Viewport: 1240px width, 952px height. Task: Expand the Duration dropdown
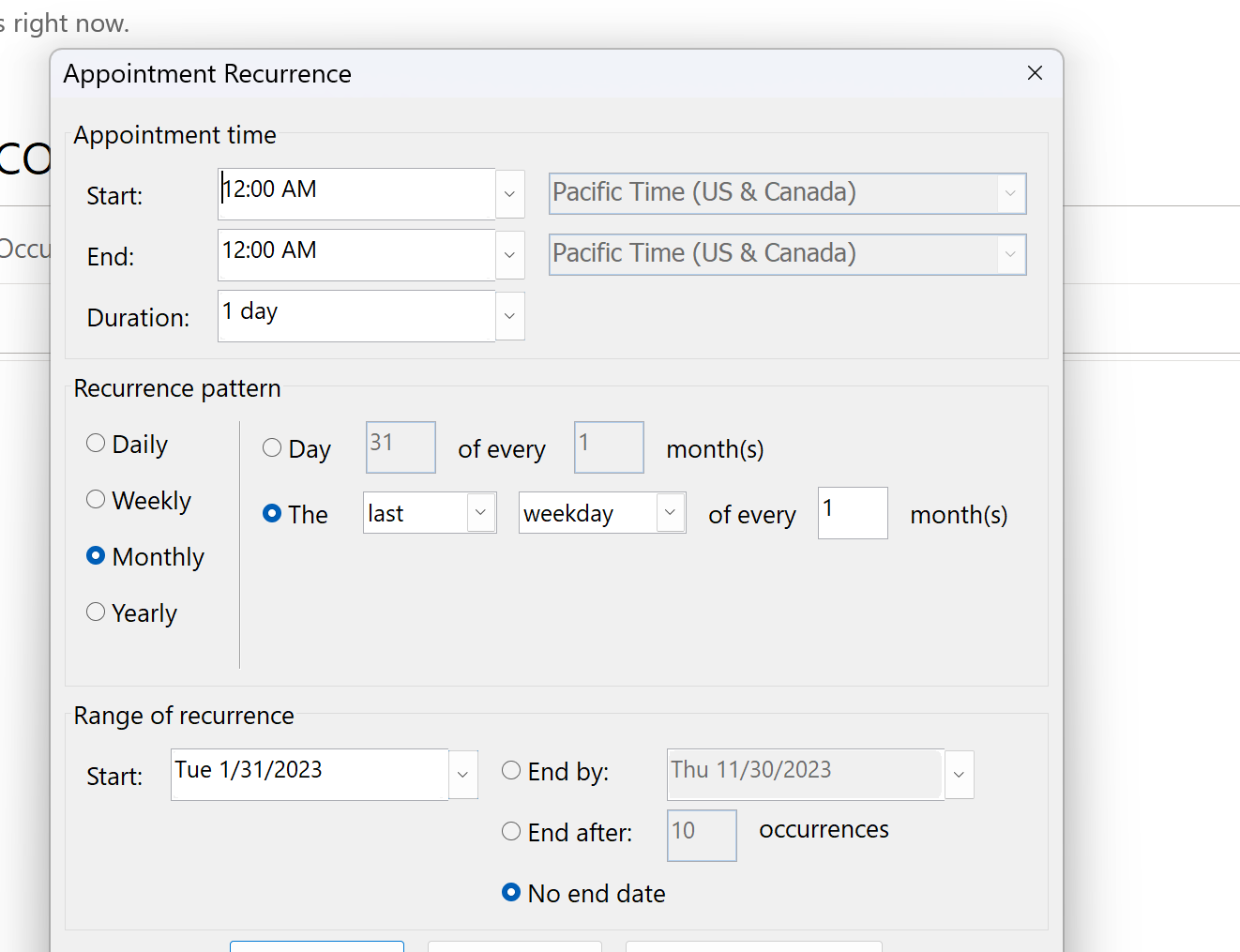(509, 316)
